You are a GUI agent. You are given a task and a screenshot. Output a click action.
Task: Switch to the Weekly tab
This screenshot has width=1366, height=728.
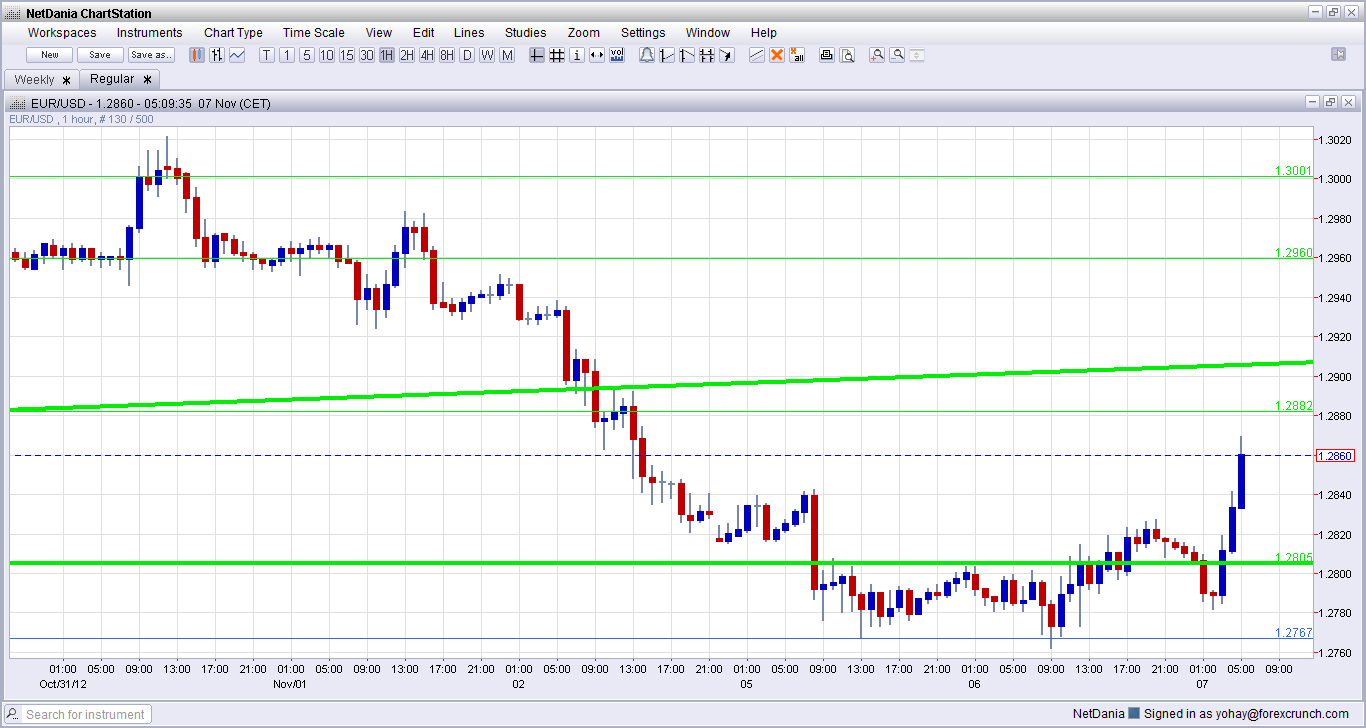(35, 79)
